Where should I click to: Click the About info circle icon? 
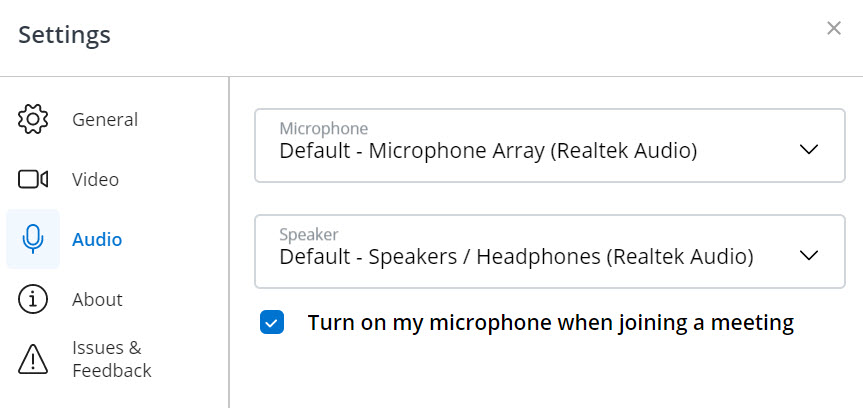pos(33,299)
